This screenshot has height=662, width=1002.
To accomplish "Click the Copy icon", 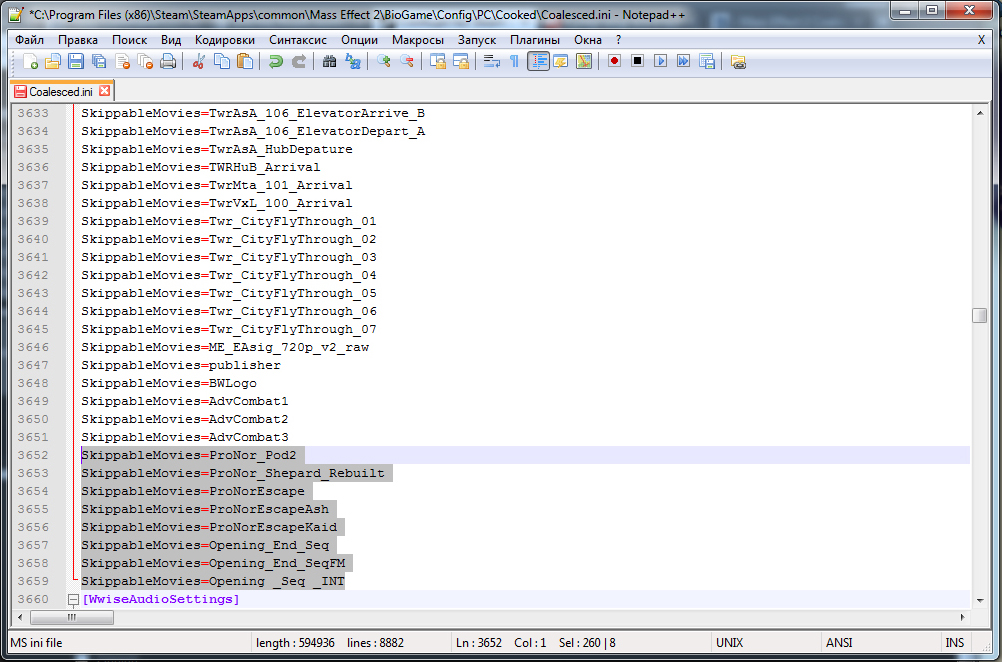I will click(x=222, y=61).
